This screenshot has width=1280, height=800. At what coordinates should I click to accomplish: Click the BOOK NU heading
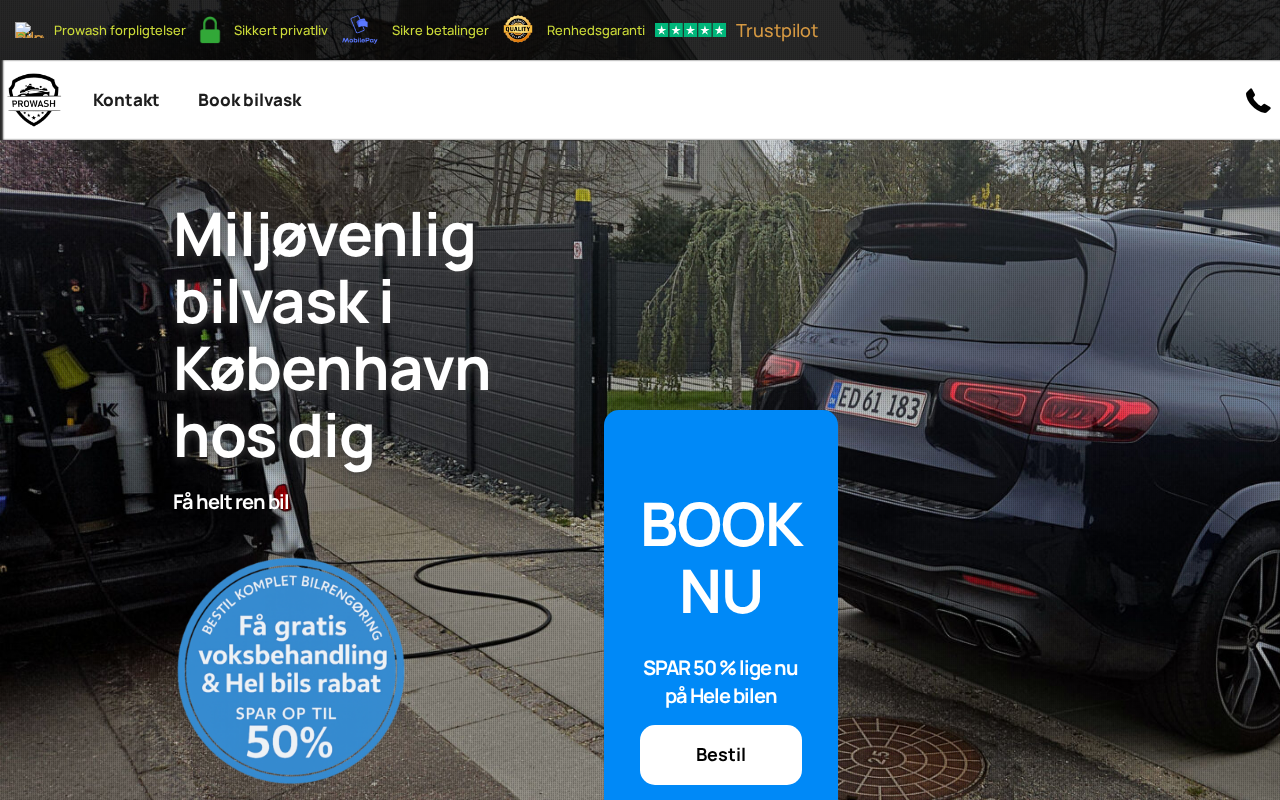click(x=721, y=557)
